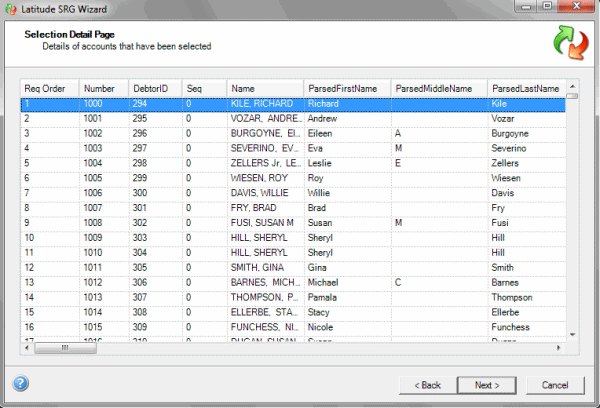
Task: Sort by the DebtorID column header
Action: coord(155,89)
